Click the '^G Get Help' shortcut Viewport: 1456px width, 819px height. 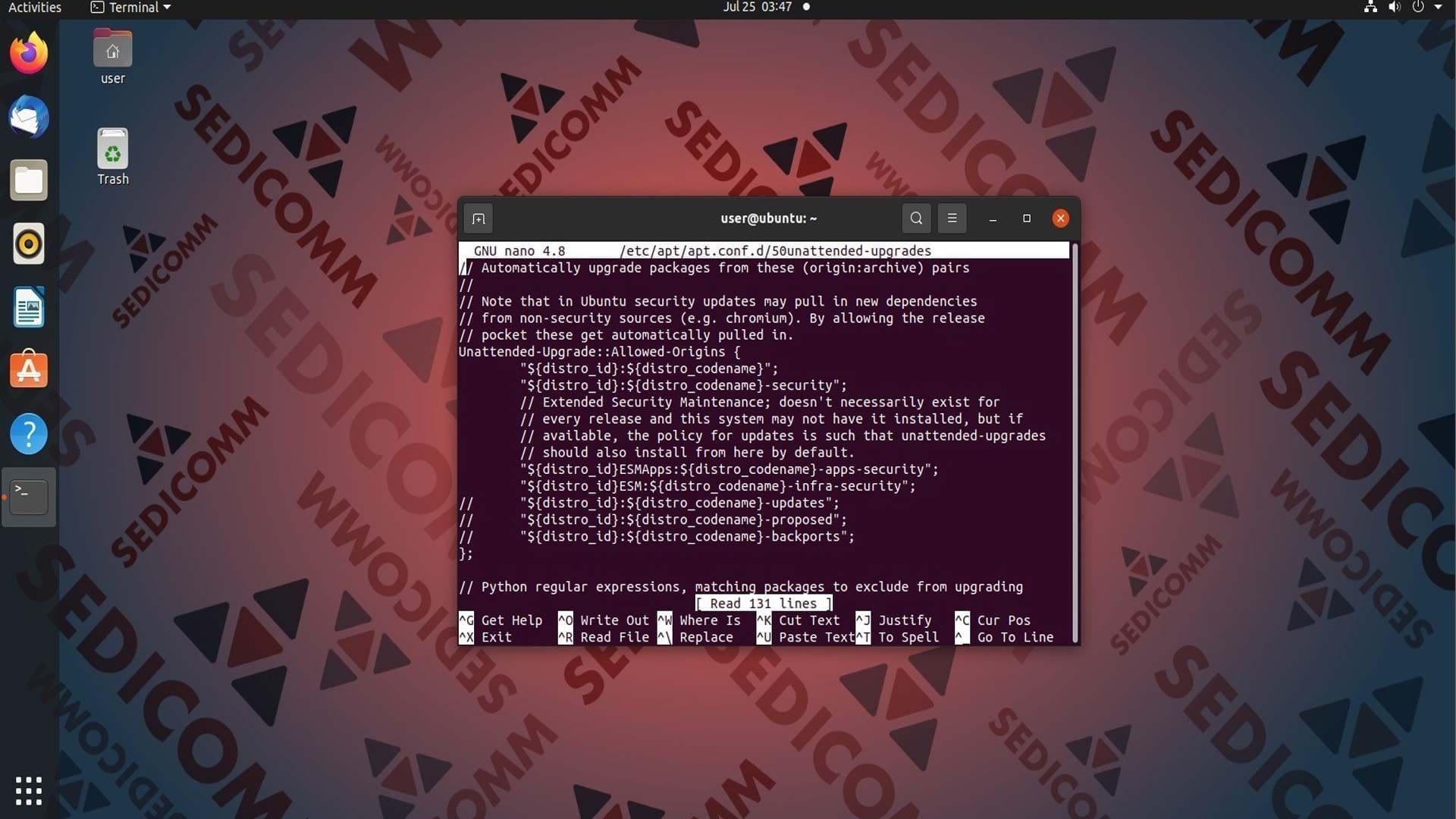click(500, 620)
